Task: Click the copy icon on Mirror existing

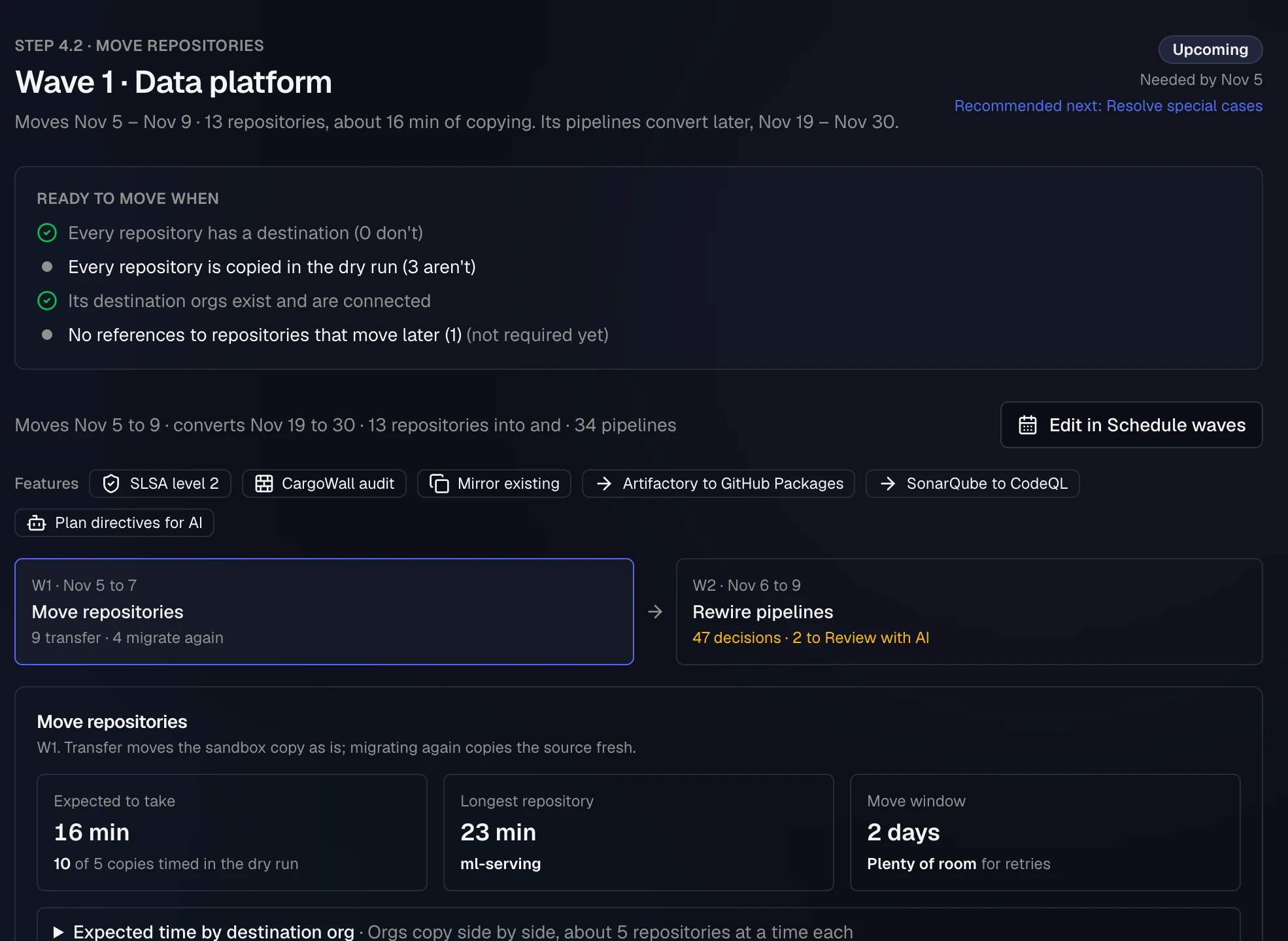Action: point(439,484)
